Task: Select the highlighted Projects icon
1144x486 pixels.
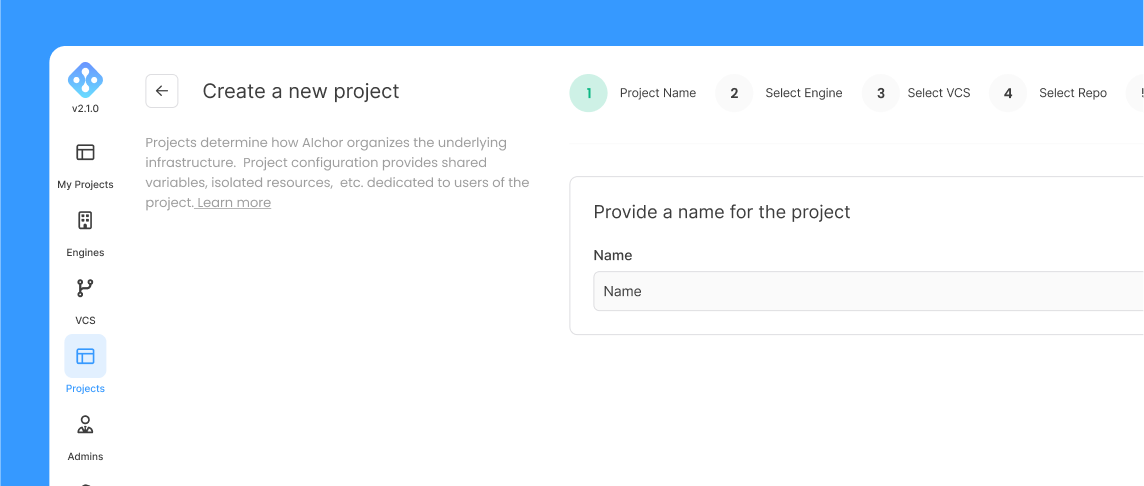Action: (85, 356)
